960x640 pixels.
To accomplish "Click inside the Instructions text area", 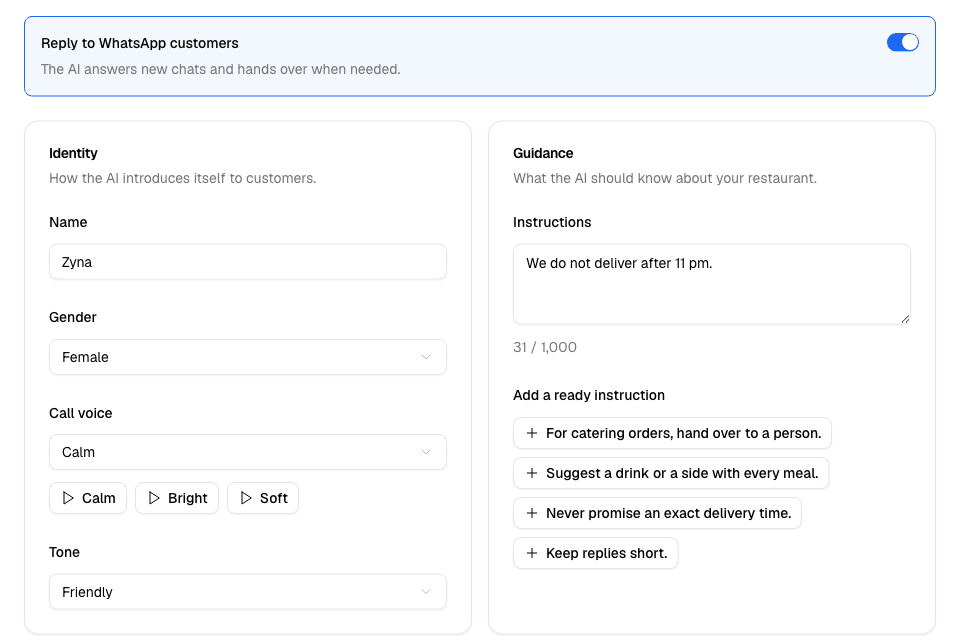I will [712, 284].
